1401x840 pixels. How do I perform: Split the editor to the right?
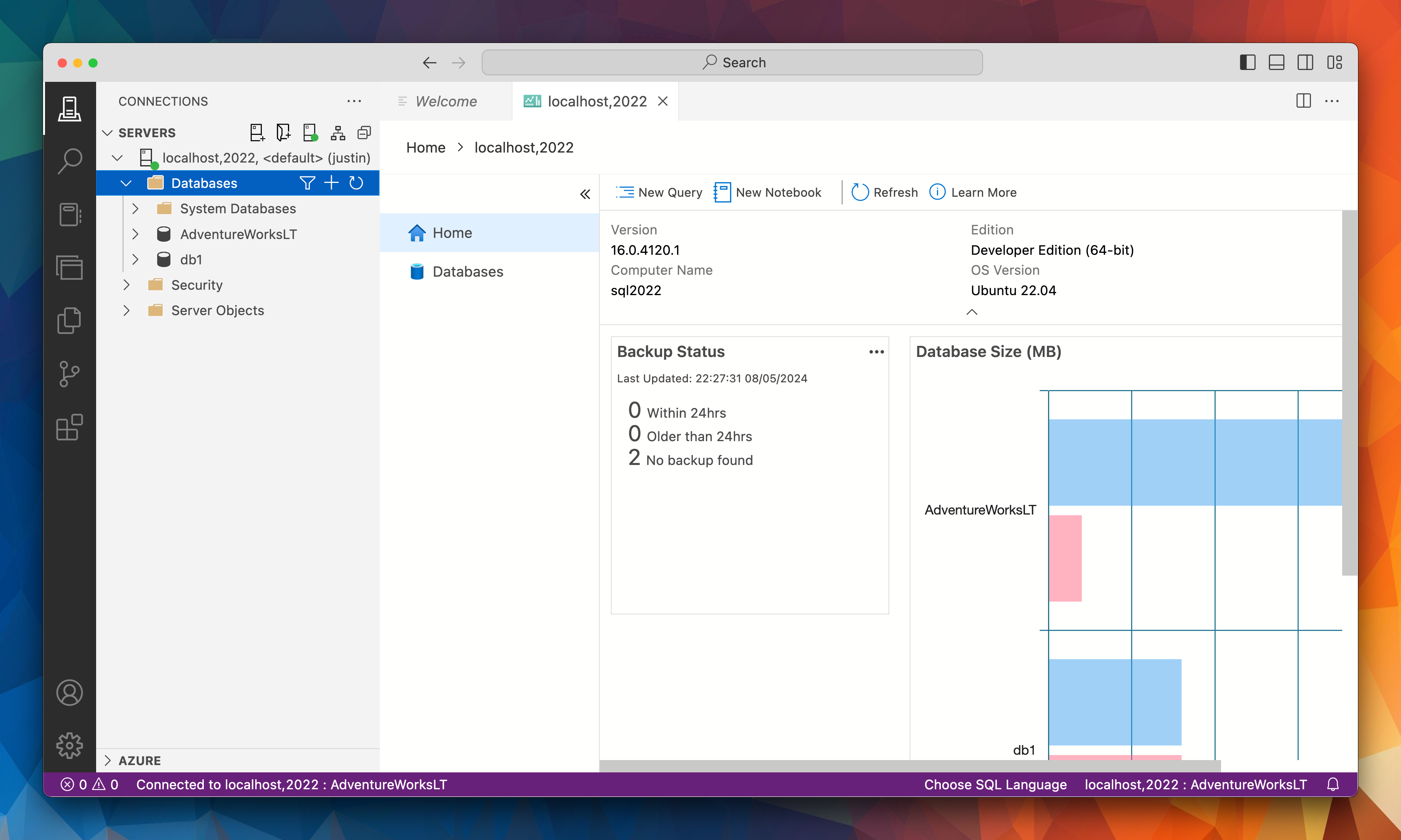[x=1303, y=101]
